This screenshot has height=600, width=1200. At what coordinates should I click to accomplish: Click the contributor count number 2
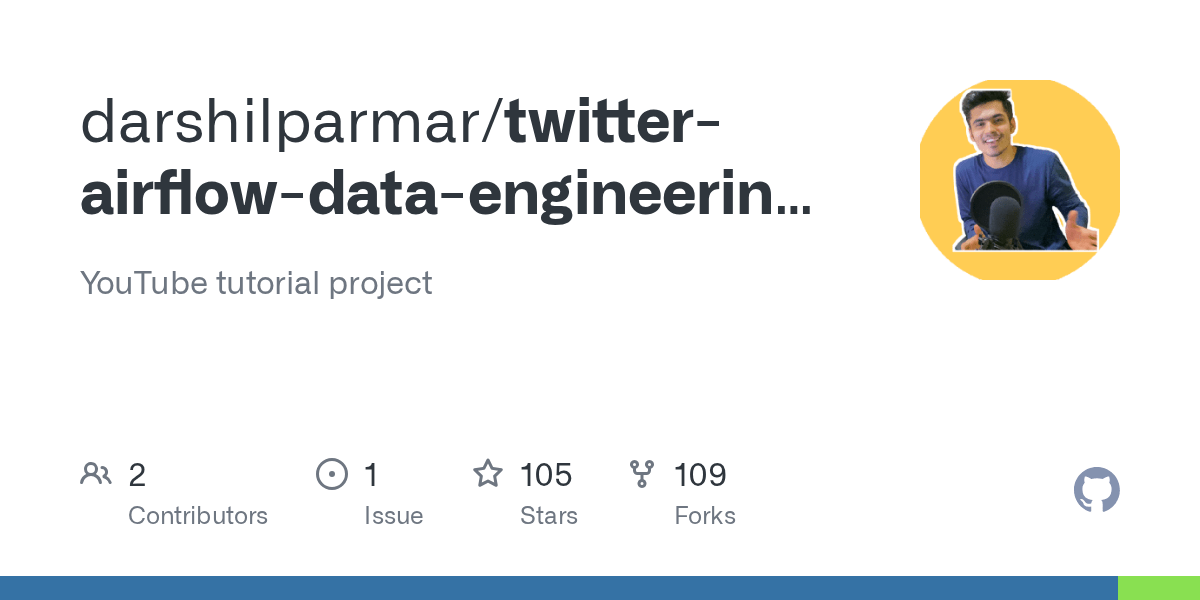[x=137, y=475]
